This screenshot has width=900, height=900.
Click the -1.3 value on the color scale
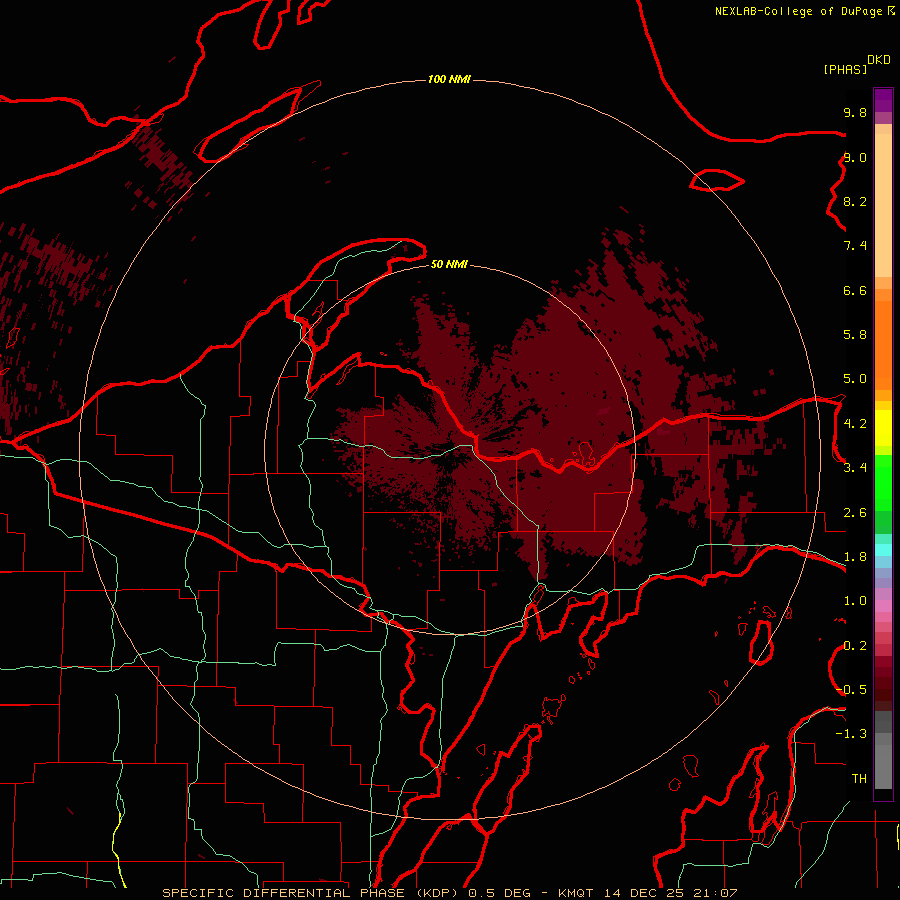(851, 734)
